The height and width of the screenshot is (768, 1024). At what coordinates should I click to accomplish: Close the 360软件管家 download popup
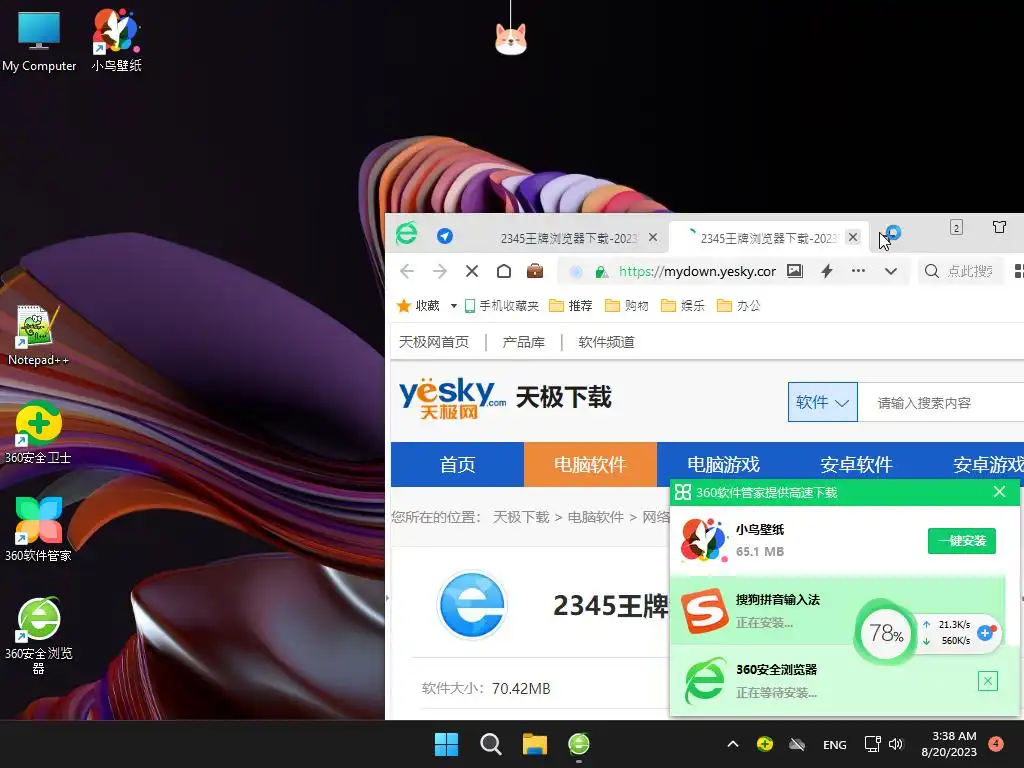click(x=999, y=492)
